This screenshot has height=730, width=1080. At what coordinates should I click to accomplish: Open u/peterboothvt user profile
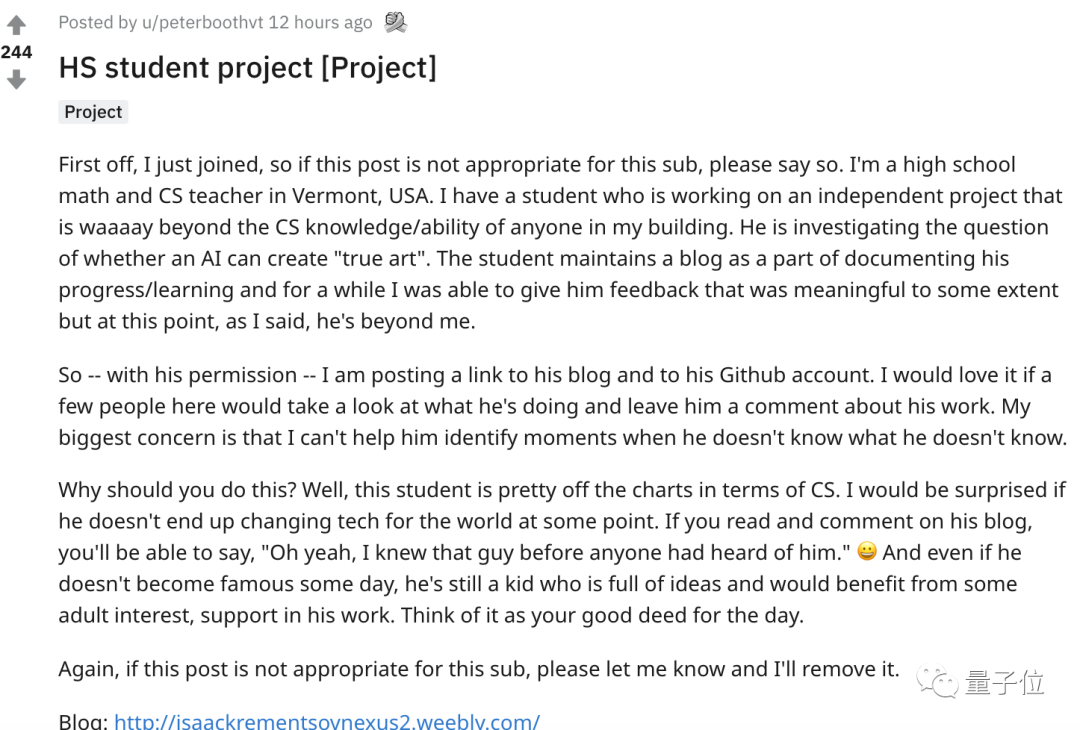pyautogui.click(x=202, y=23)
